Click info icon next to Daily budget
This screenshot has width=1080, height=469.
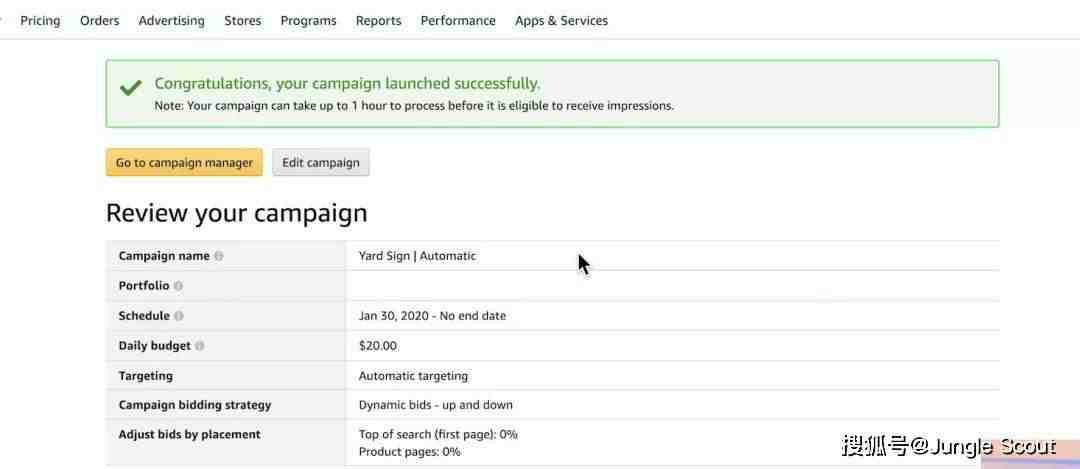point(200,346)
